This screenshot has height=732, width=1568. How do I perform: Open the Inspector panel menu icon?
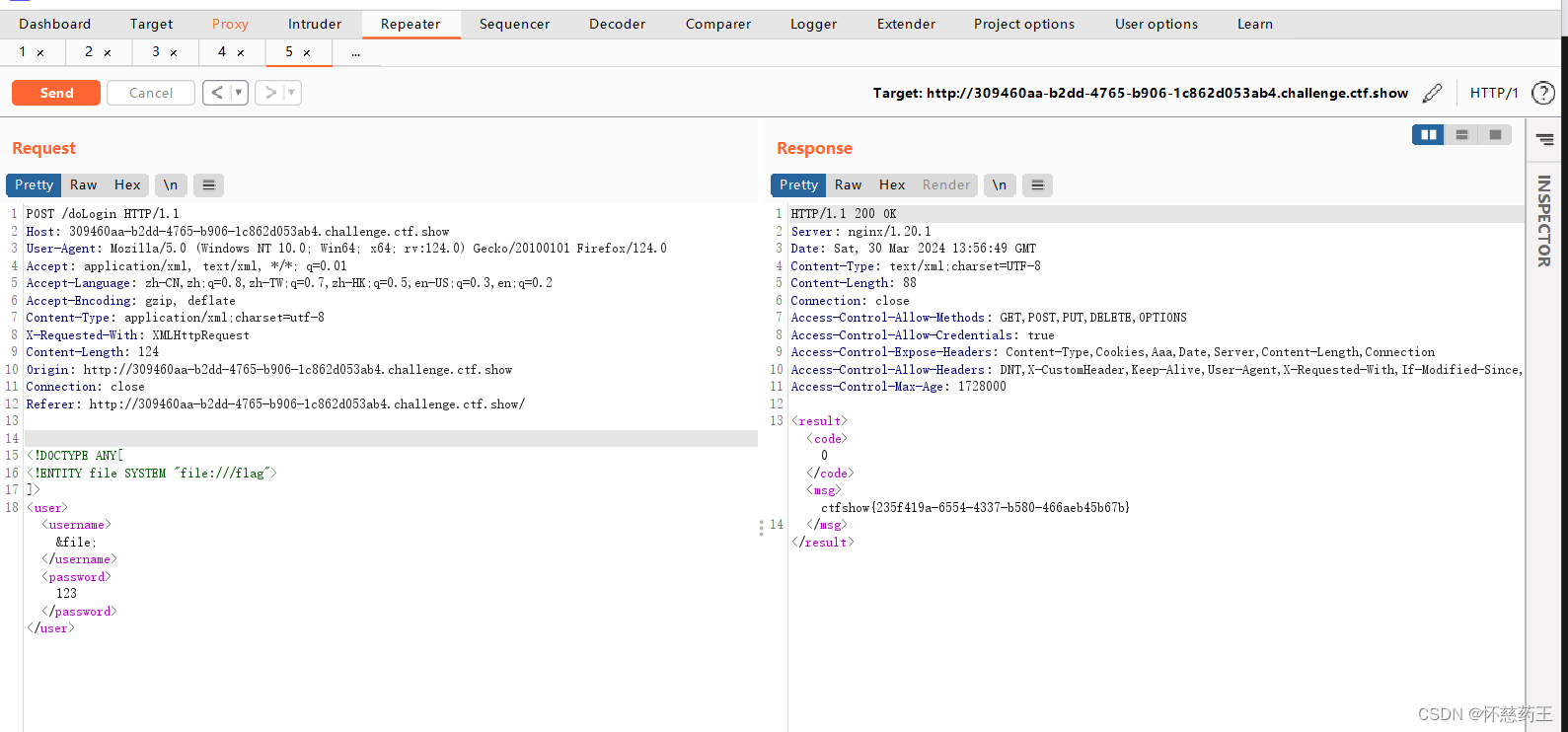pyautogui.click(x=1544, y=140)
